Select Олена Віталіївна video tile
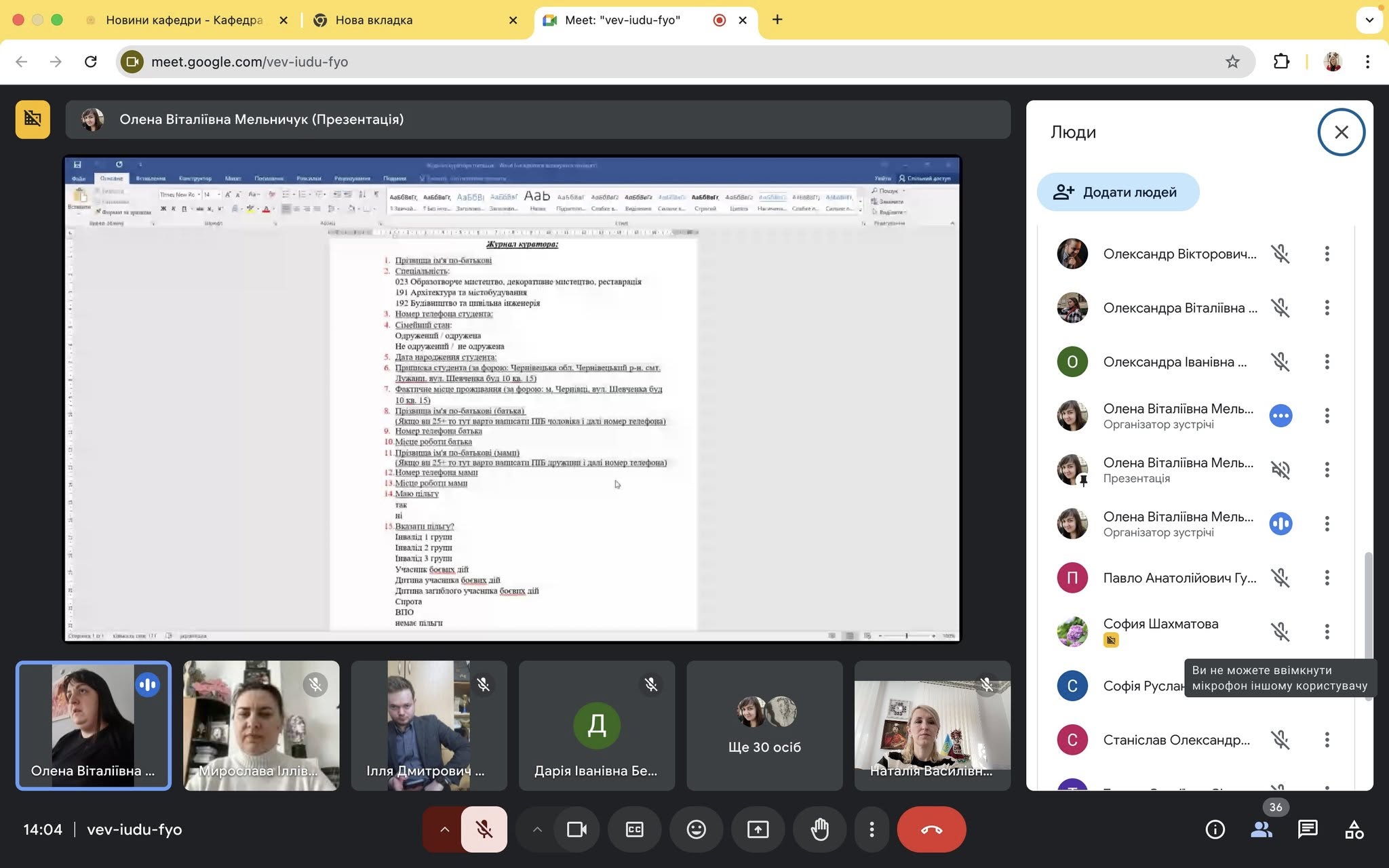Viewport: 1389px width, 868px height. 94,726
